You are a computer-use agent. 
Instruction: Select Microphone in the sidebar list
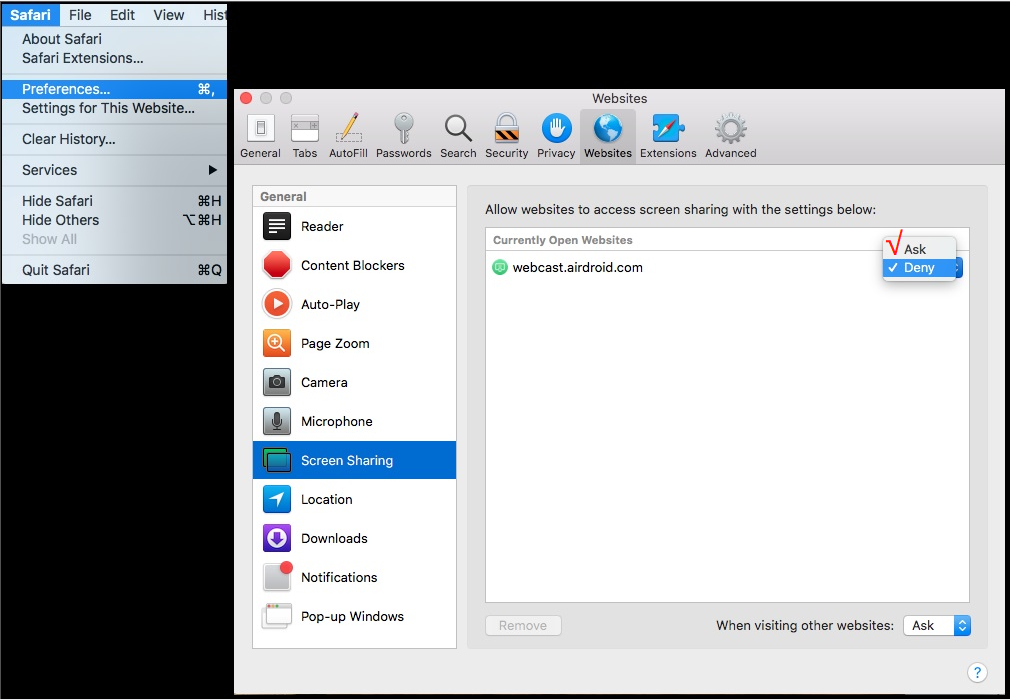(336, 421)
